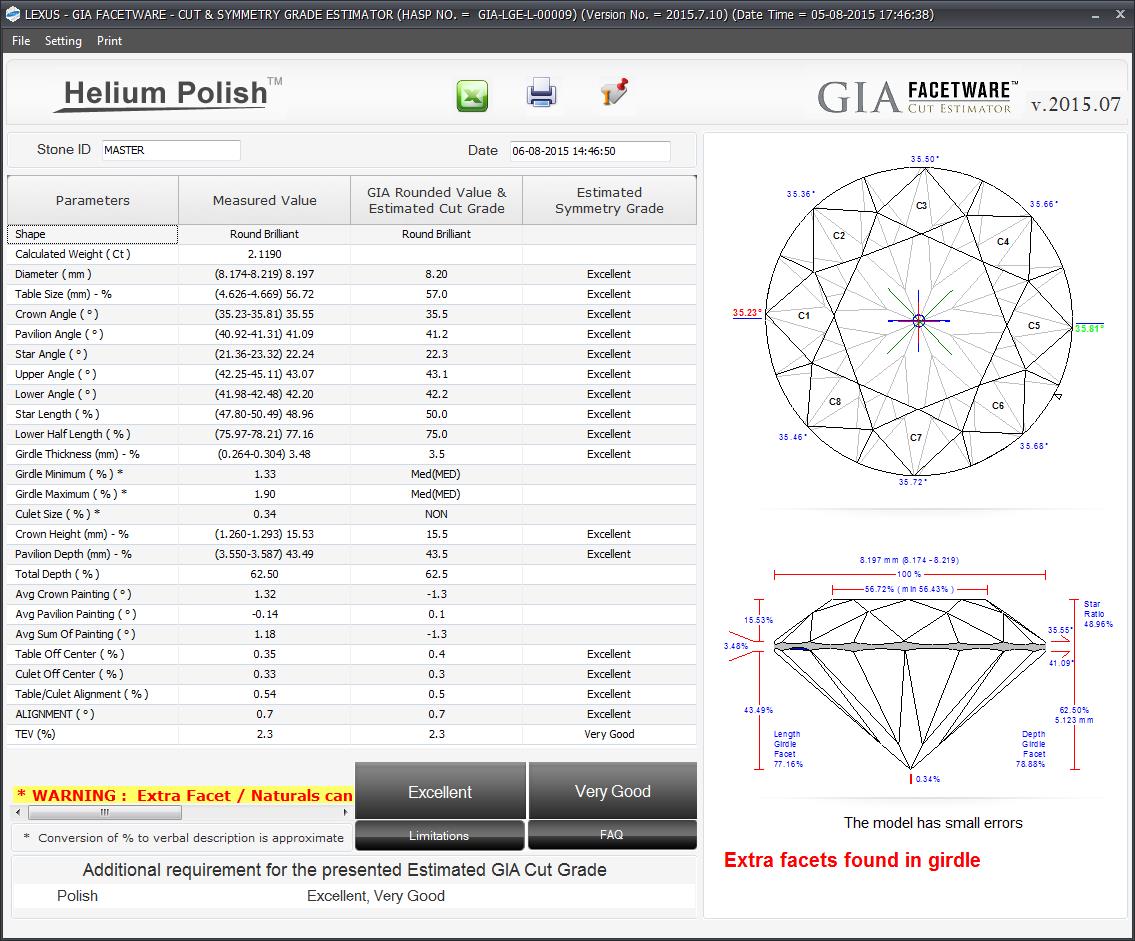
Task: Select the Culet Off Center ( % ) label
Action: tap(69, 674)
